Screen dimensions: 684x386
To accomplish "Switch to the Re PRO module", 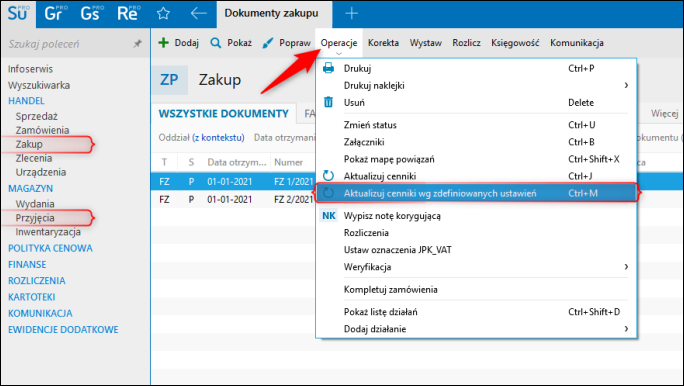I will [128, 13].
